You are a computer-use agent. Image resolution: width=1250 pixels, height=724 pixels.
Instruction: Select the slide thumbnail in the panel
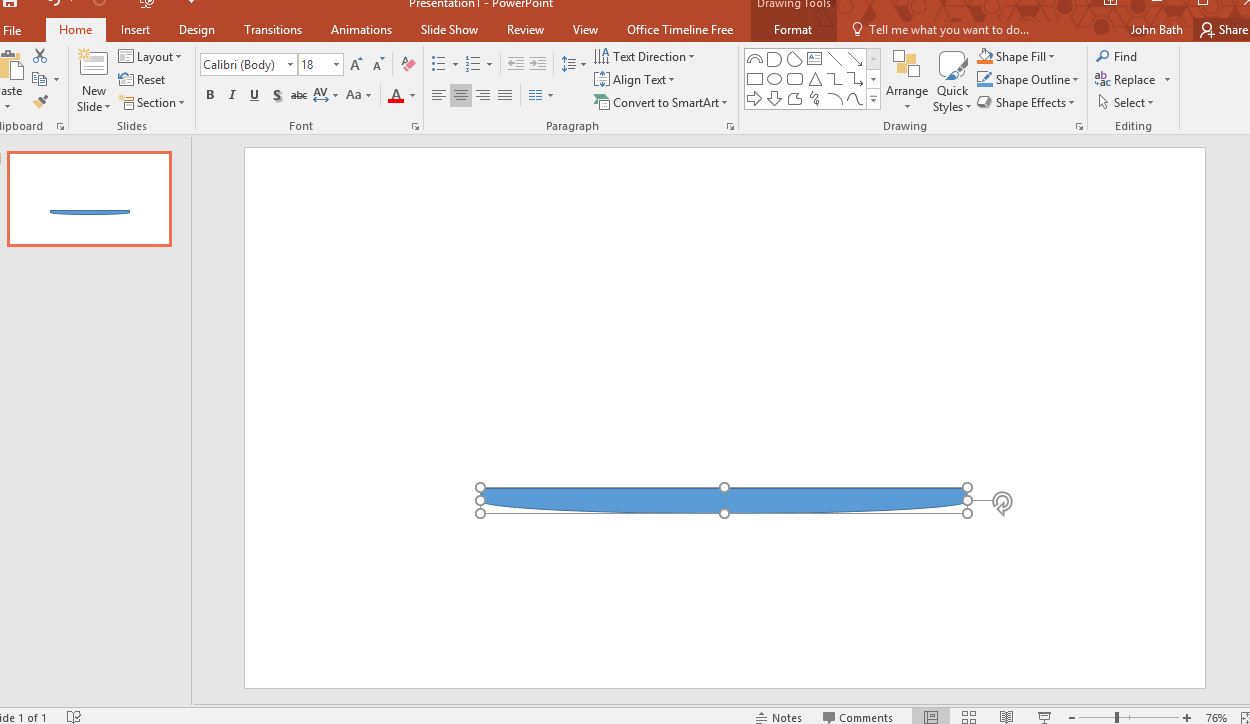click(x=89, y=198)
